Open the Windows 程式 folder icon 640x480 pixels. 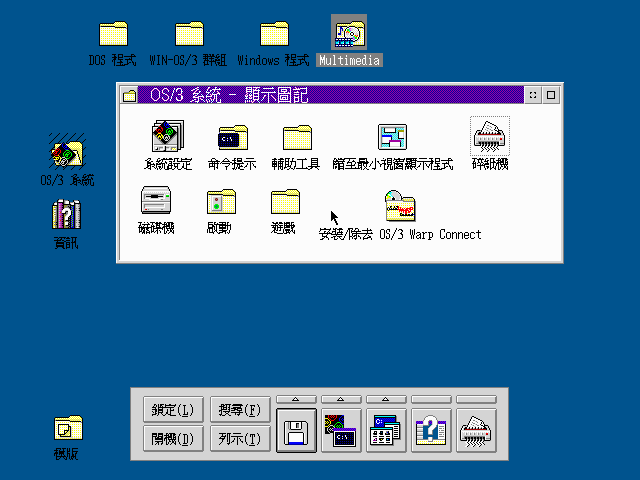point(274,34)
